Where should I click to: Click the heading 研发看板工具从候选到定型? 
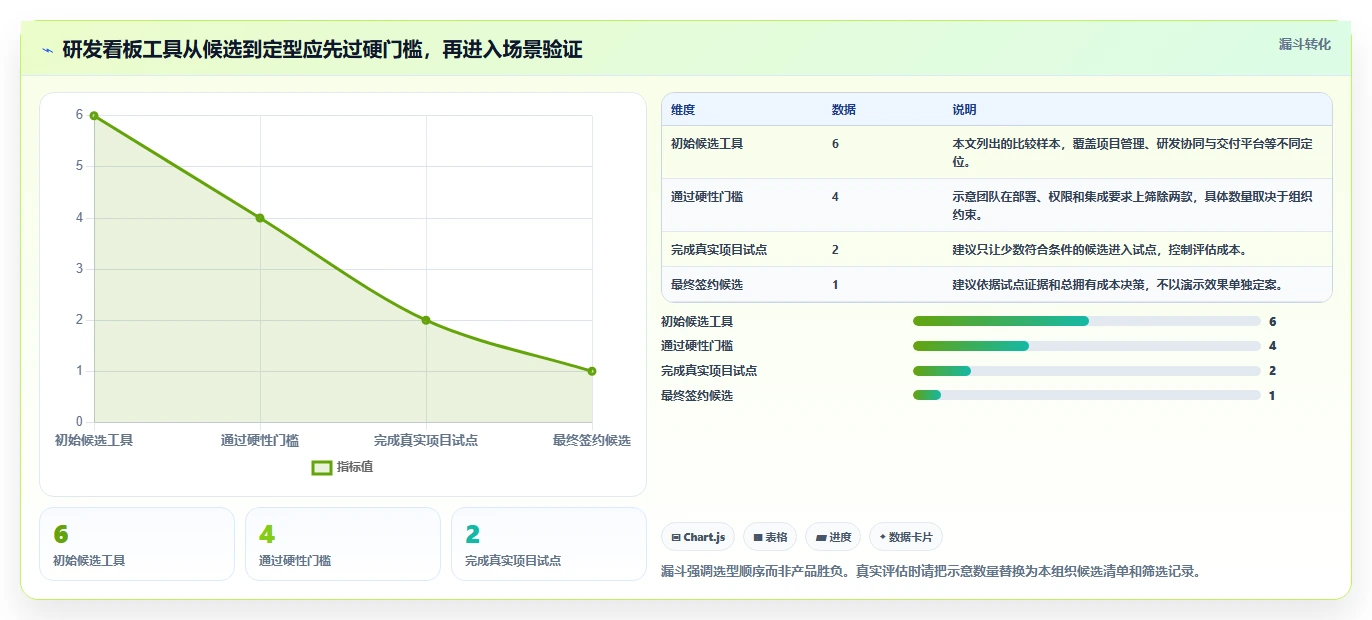click(322, 50)
